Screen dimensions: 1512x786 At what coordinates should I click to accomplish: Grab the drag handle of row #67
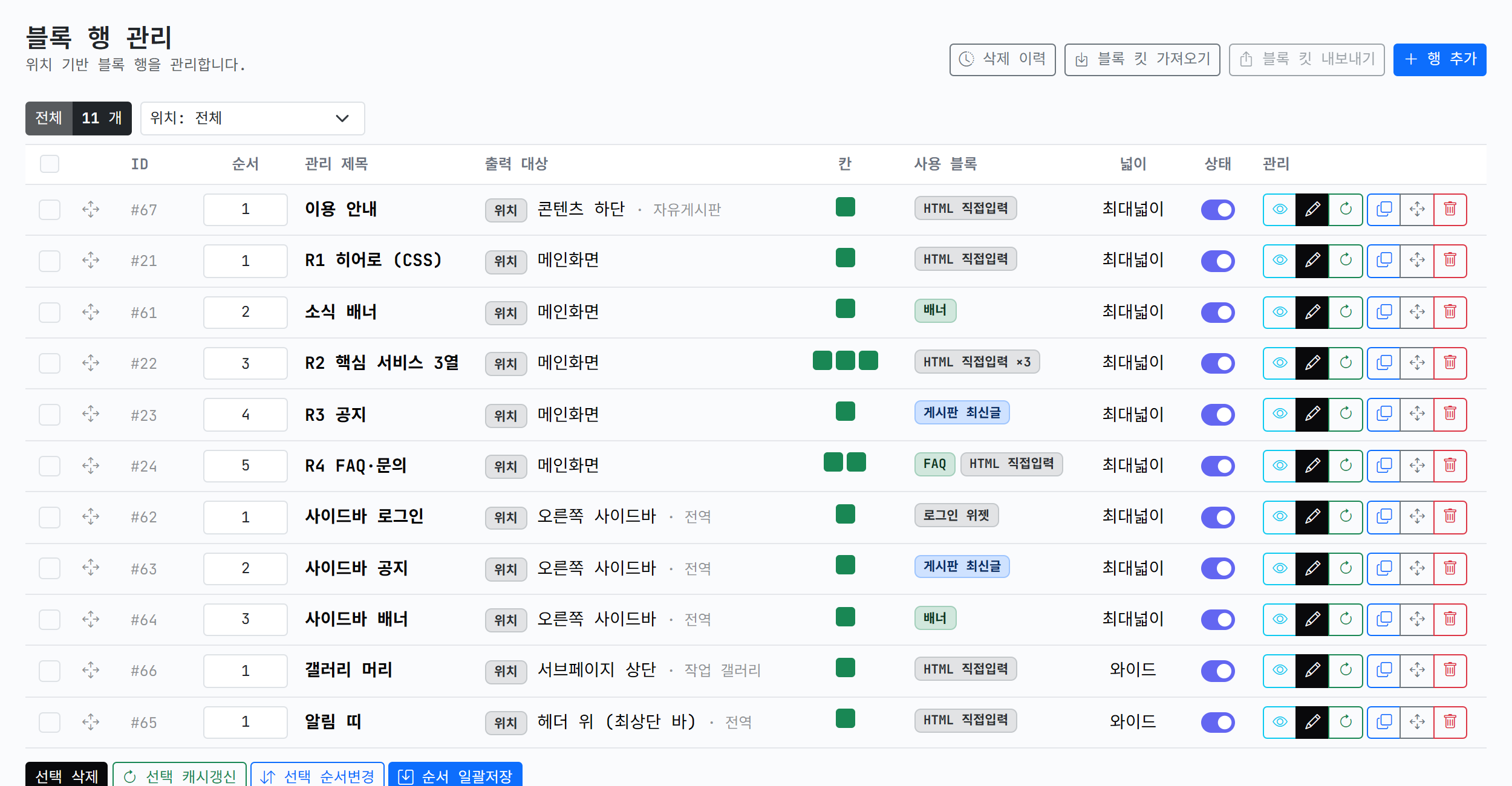[91, 209]
